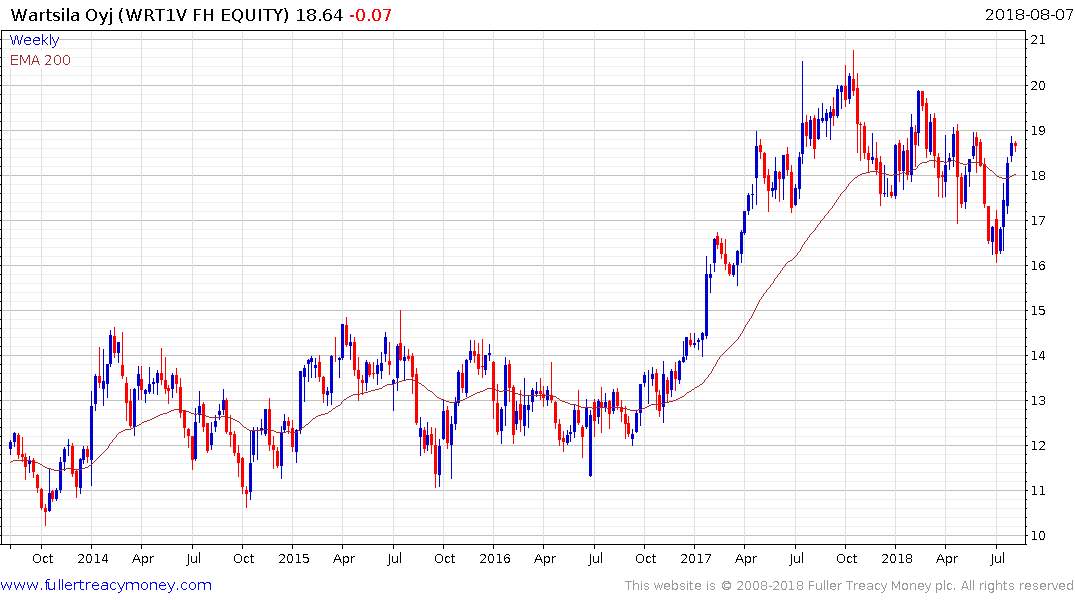Click the chart title 'Wartsila Oyj (WRT1V FH EQUITY)'
Viewport: 1075px width, 600px height.
(150, 15)
